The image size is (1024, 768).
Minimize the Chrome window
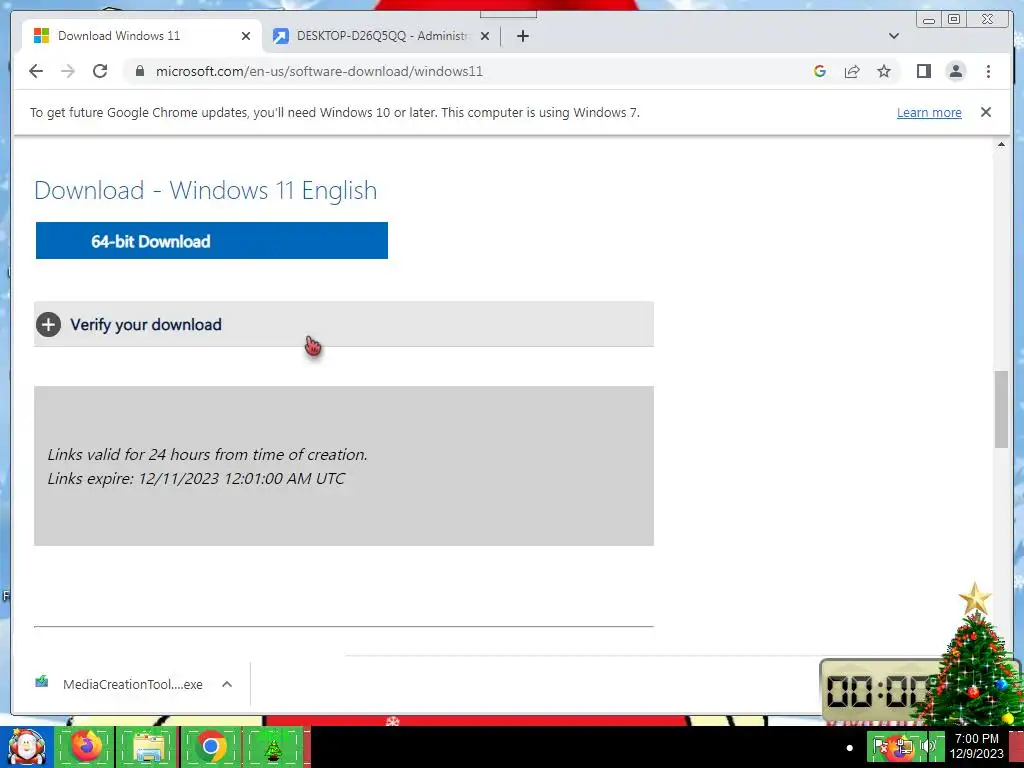point(929,19)
